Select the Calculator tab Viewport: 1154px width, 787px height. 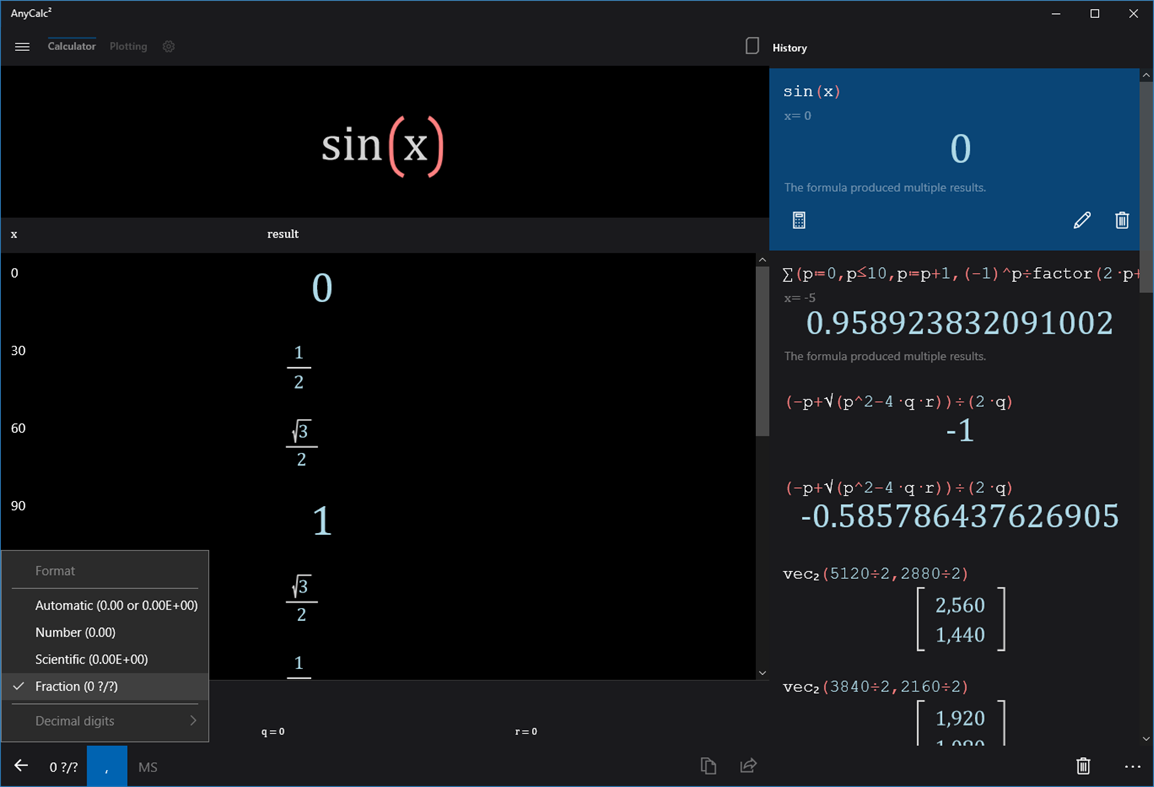[71, 46]
